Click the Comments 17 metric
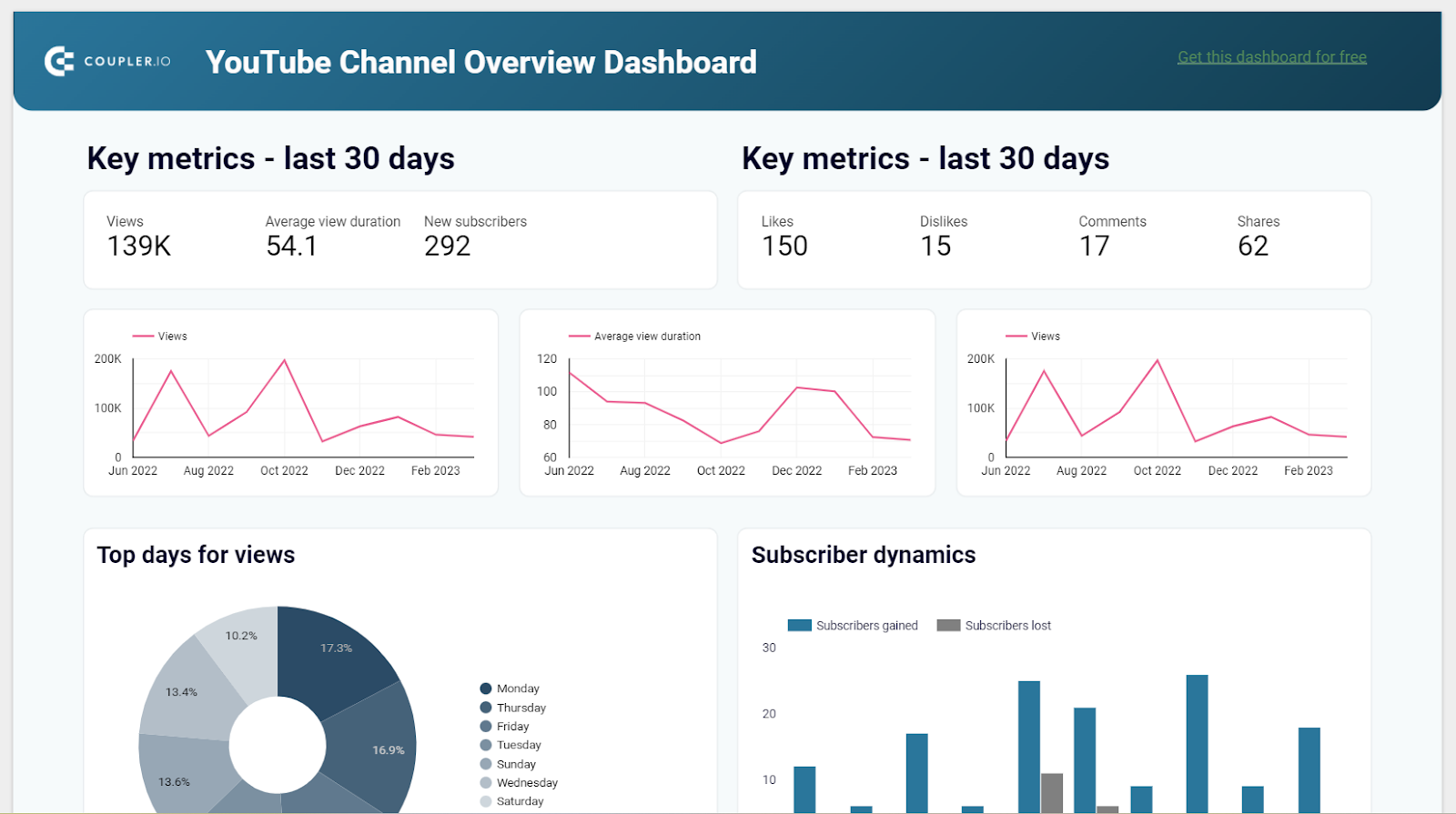Image resolution: width=1456 pixels, height=814 pixels. (1112, 237)
